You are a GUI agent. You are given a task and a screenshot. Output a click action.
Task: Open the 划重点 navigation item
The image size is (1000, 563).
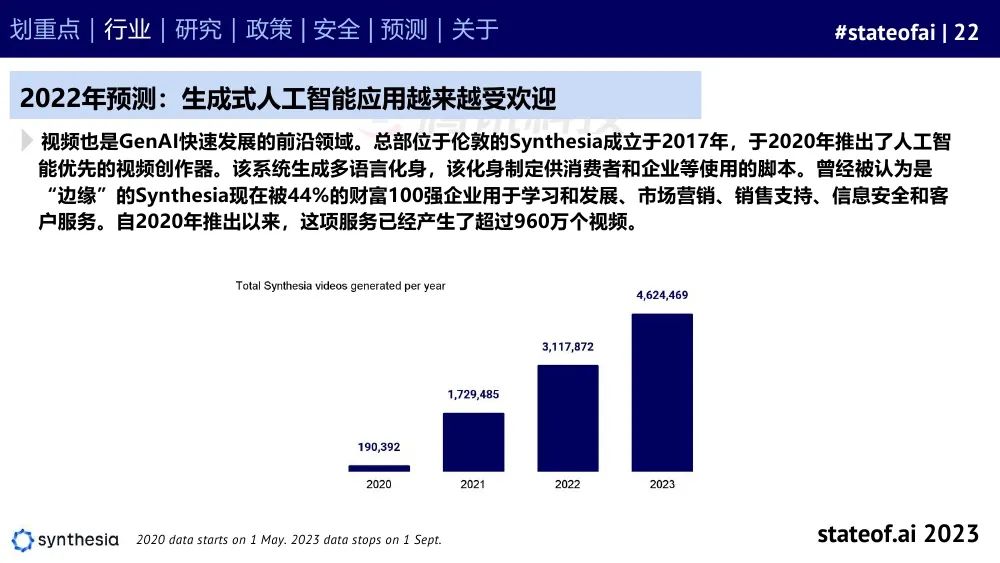[x=45, y=29]
